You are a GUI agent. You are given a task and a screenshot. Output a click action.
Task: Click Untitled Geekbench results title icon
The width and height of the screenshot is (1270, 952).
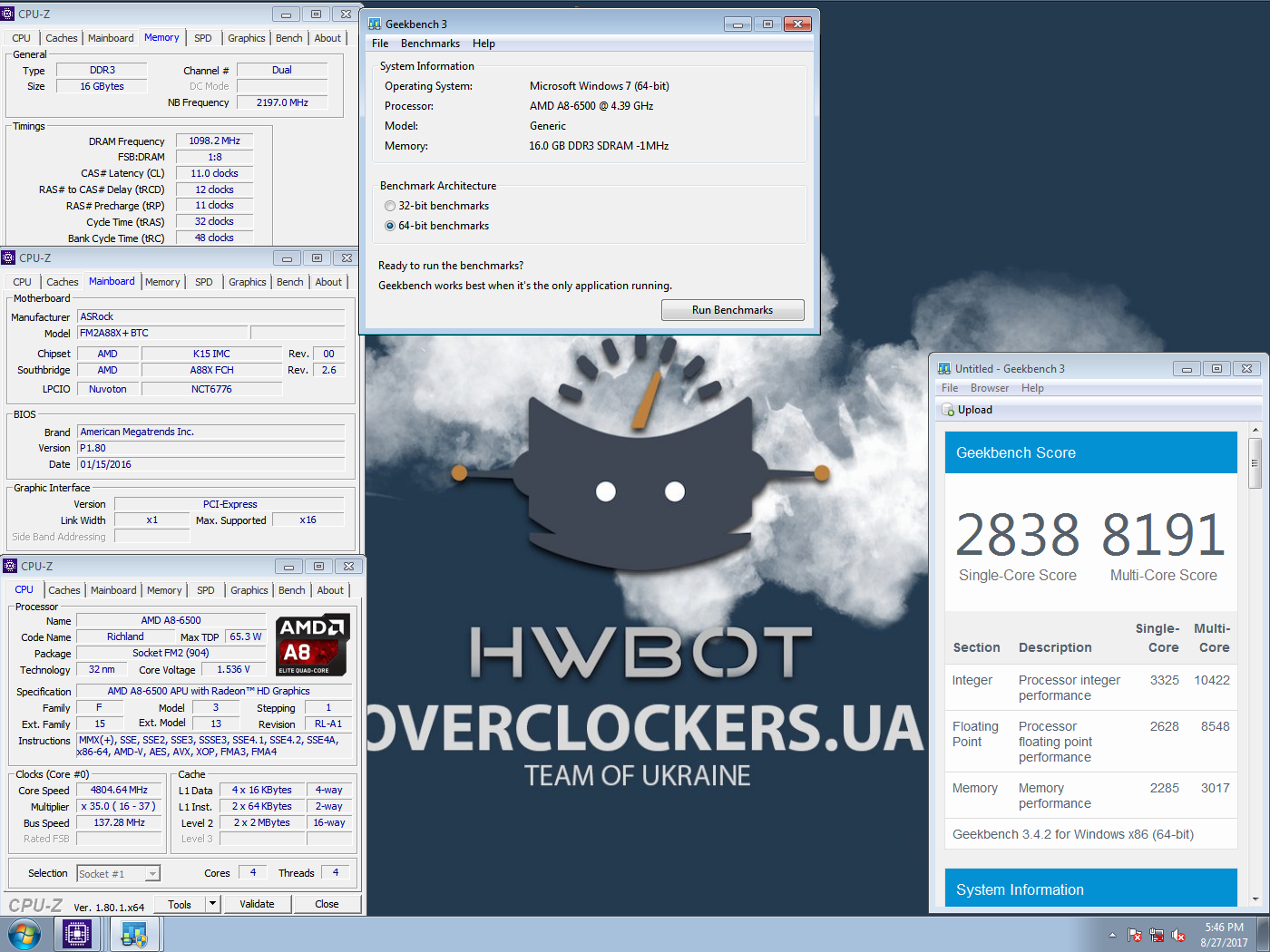point(944,368)
